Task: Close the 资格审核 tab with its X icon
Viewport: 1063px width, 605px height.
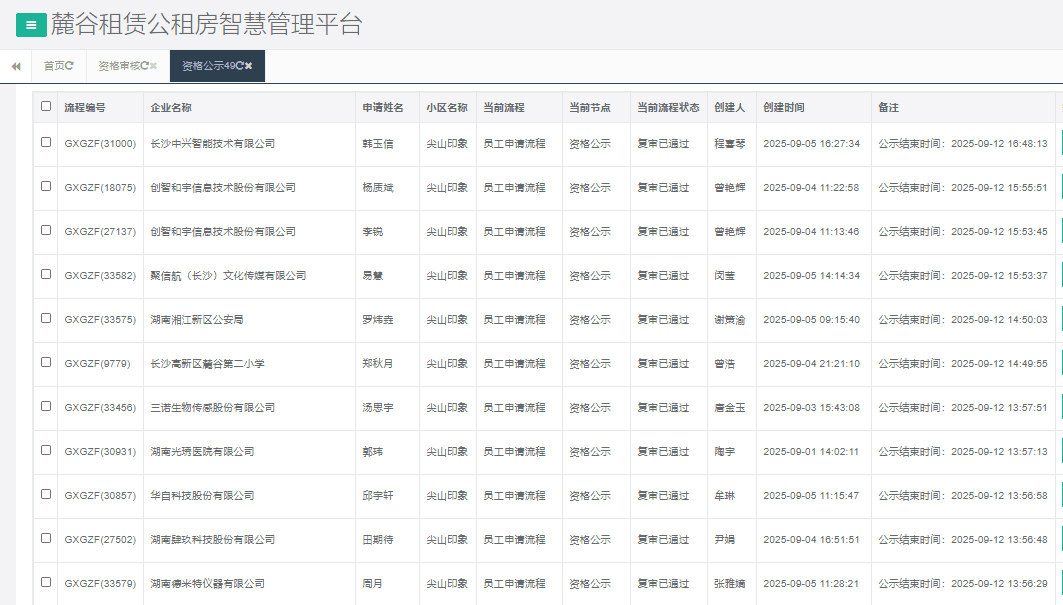Action: 154,66
